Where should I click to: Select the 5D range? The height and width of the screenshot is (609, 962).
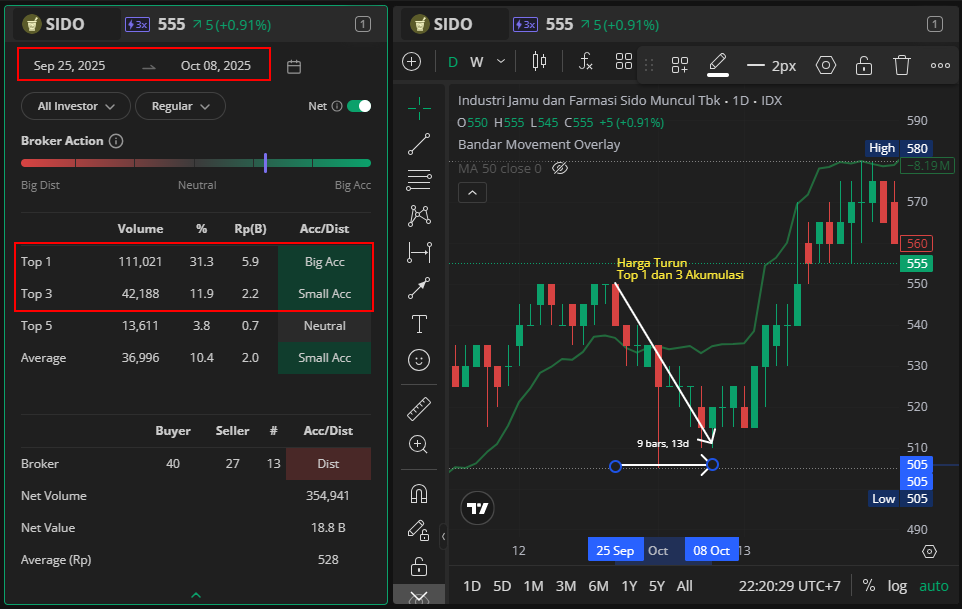(x=502, y=586)
